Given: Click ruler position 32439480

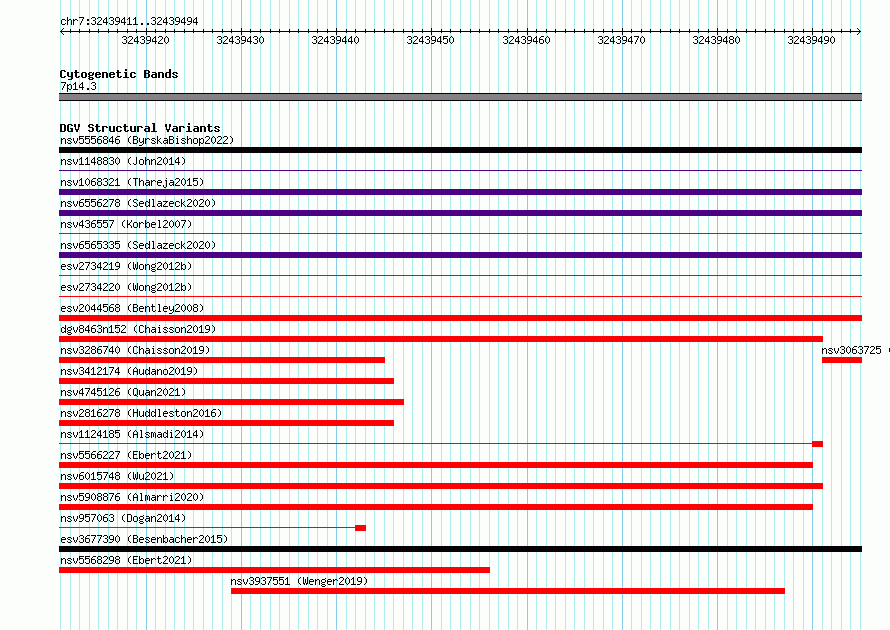Looking at the screenshot, I should (716, 40).
